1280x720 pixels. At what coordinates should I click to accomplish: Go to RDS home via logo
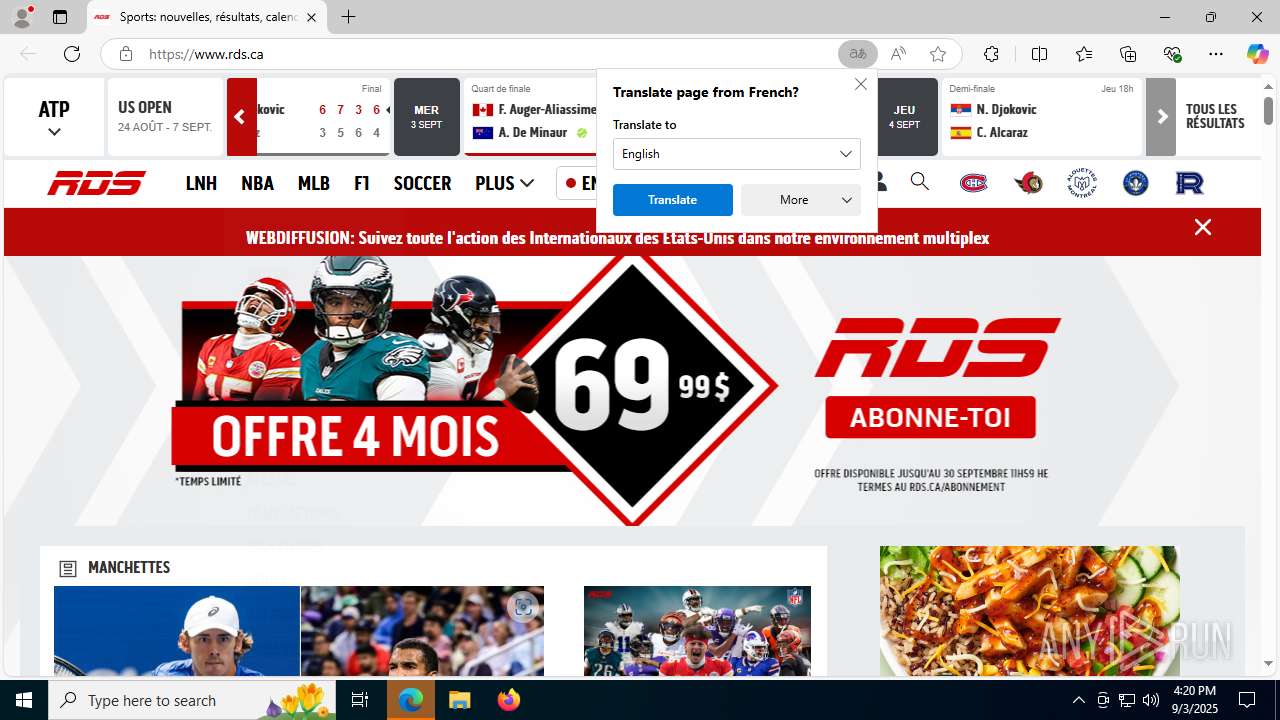(x=97, y=183)
